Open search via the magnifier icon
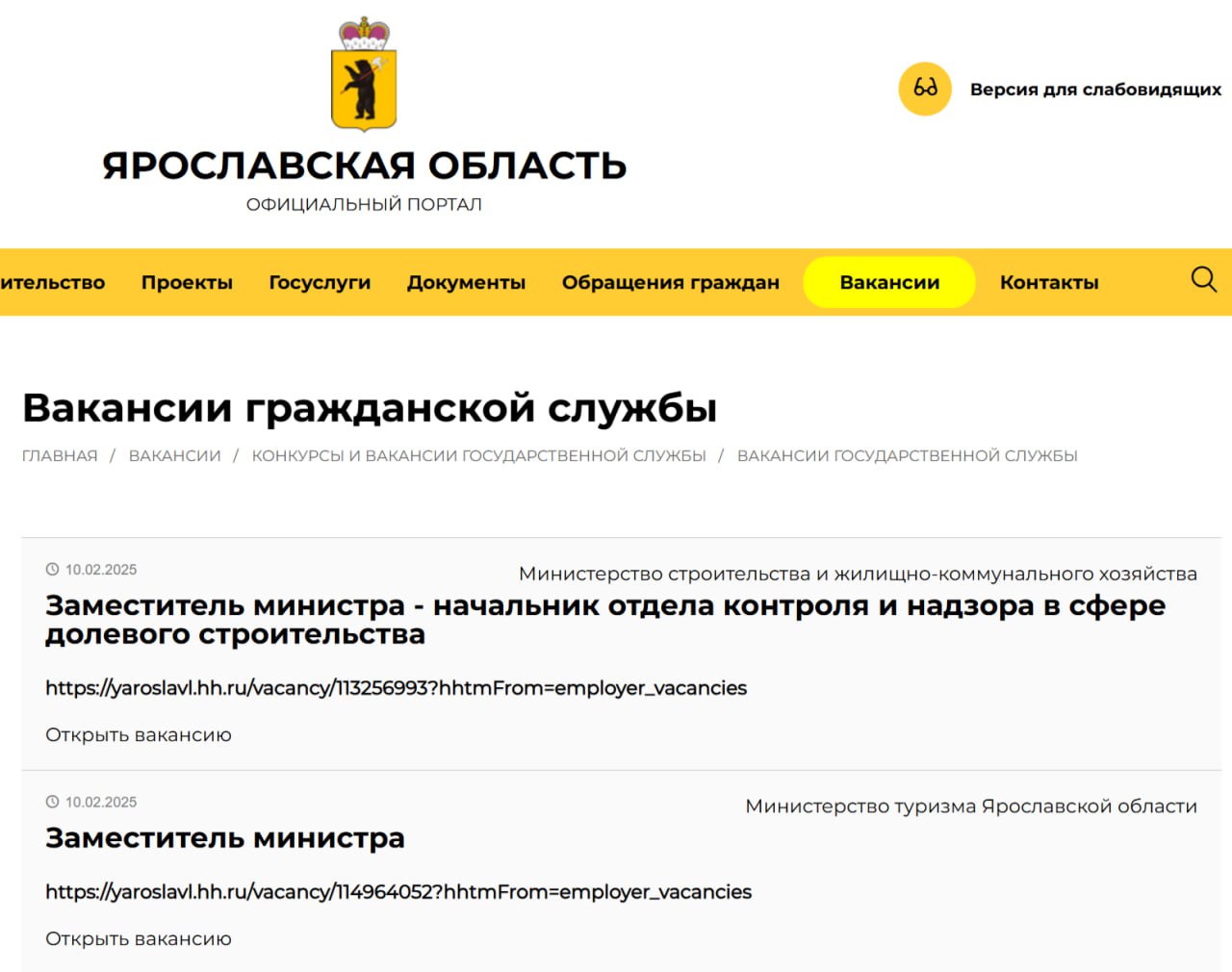Screen dimensions: 1232x972 pyautogui.click(x=1203, y=280)
